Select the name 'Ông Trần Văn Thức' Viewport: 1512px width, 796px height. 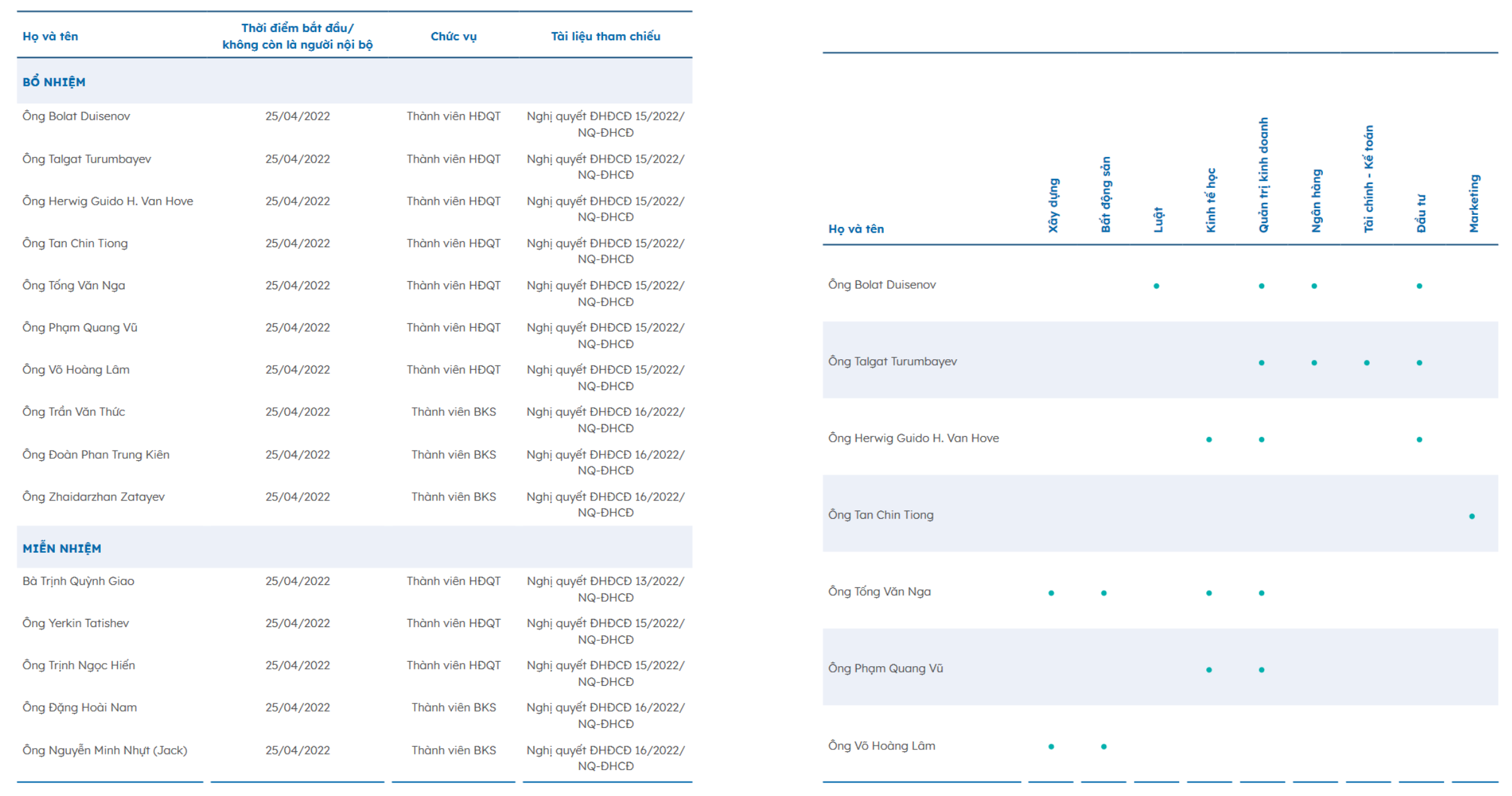pyautogui.click(x=74, y=412)
